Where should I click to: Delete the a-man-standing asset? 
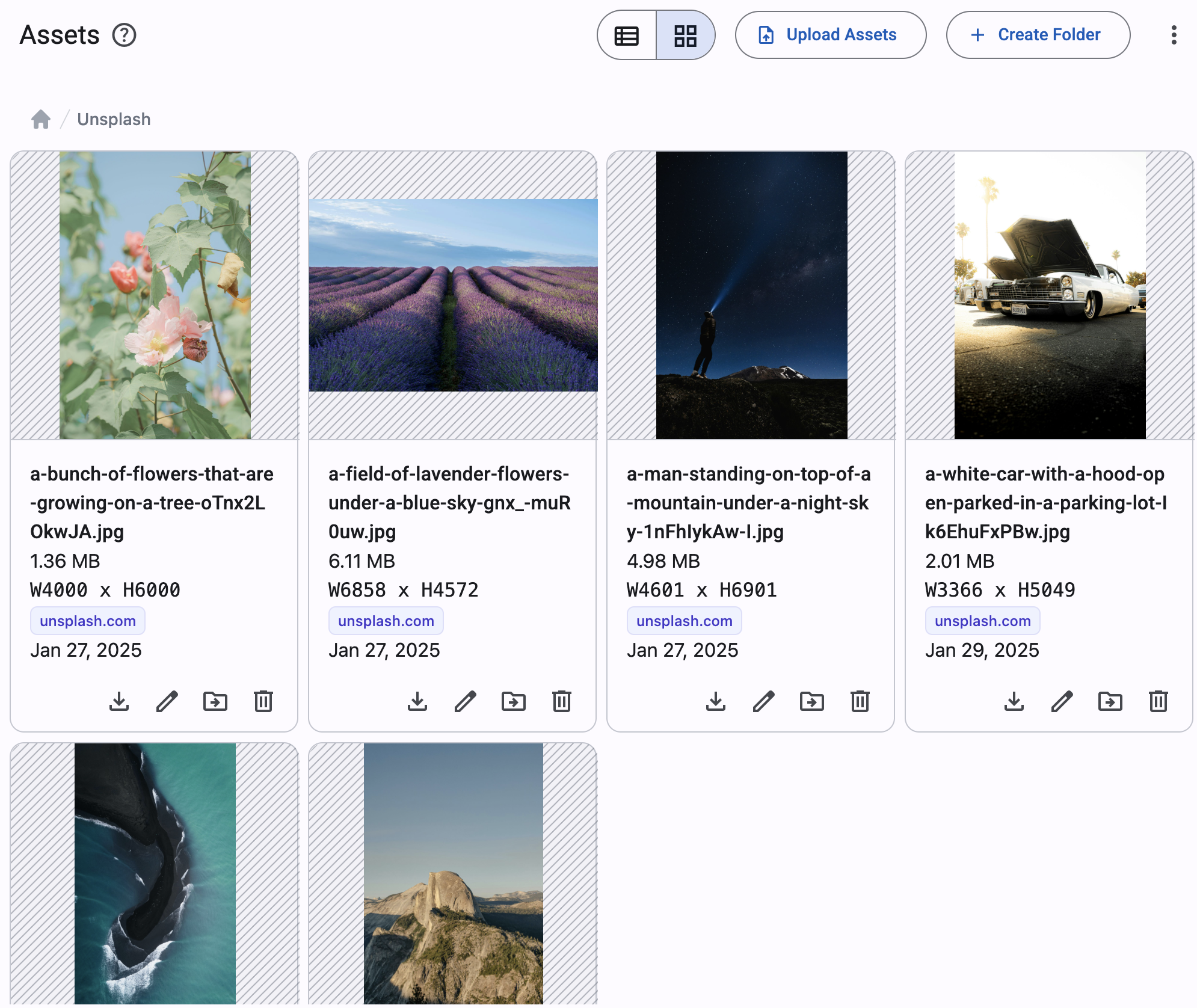coord(860,701)
